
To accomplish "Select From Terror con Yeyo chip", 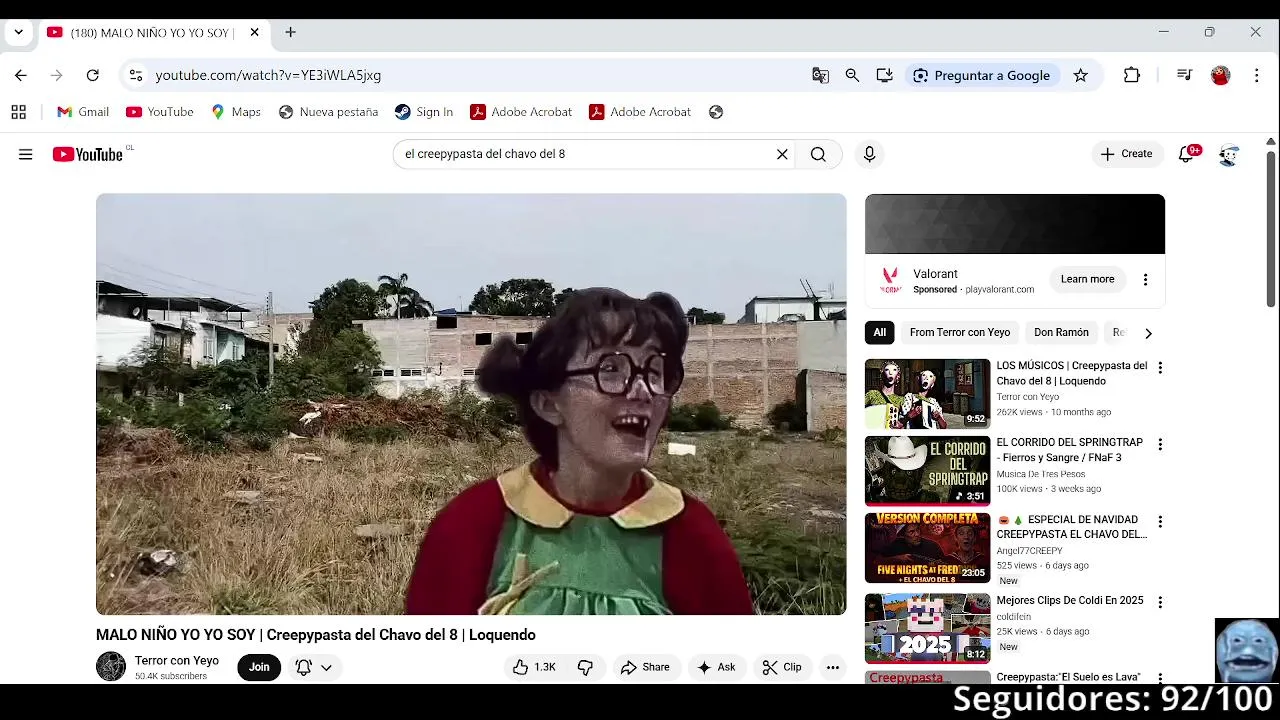I will pyautogui.click(x=960, y=332).
